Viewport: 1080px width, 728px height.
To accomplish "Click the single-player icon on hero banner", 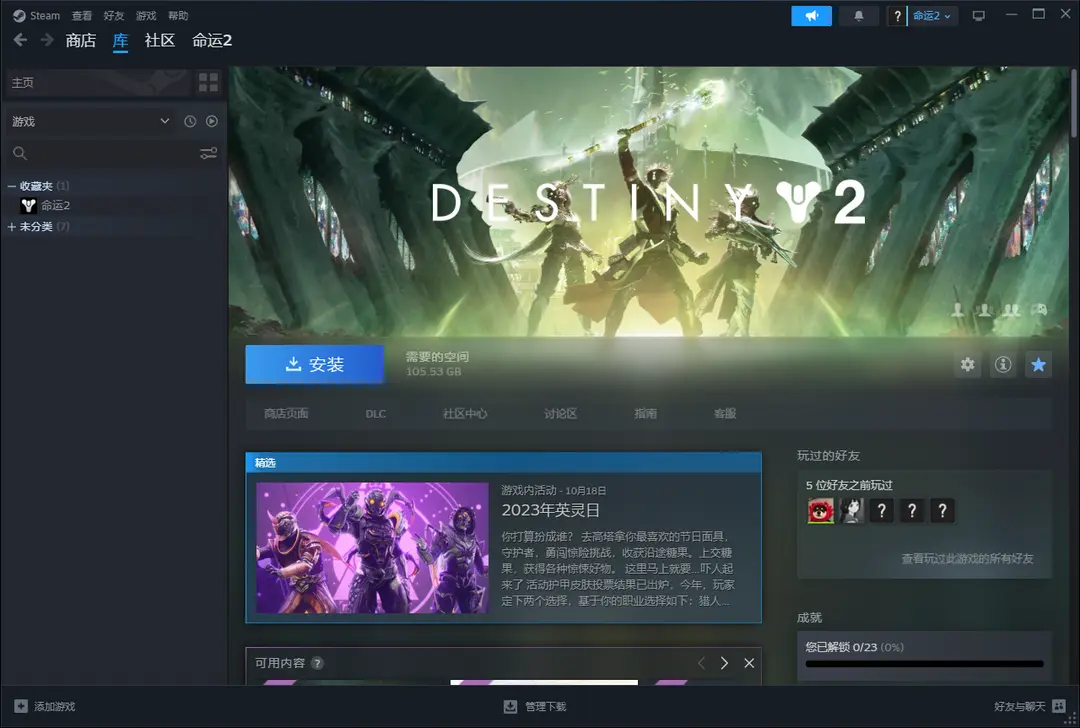I will pyautogui.click(x=957, y=310).
